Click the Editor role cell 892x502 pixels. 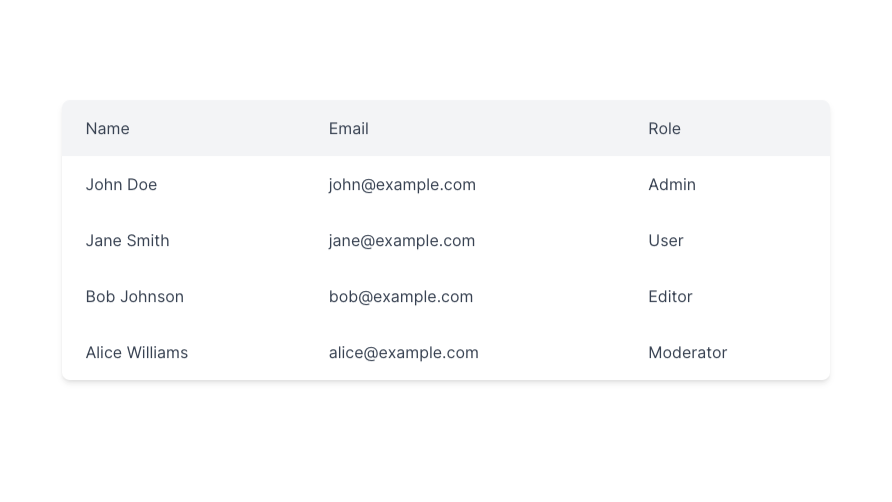[670, 297]
